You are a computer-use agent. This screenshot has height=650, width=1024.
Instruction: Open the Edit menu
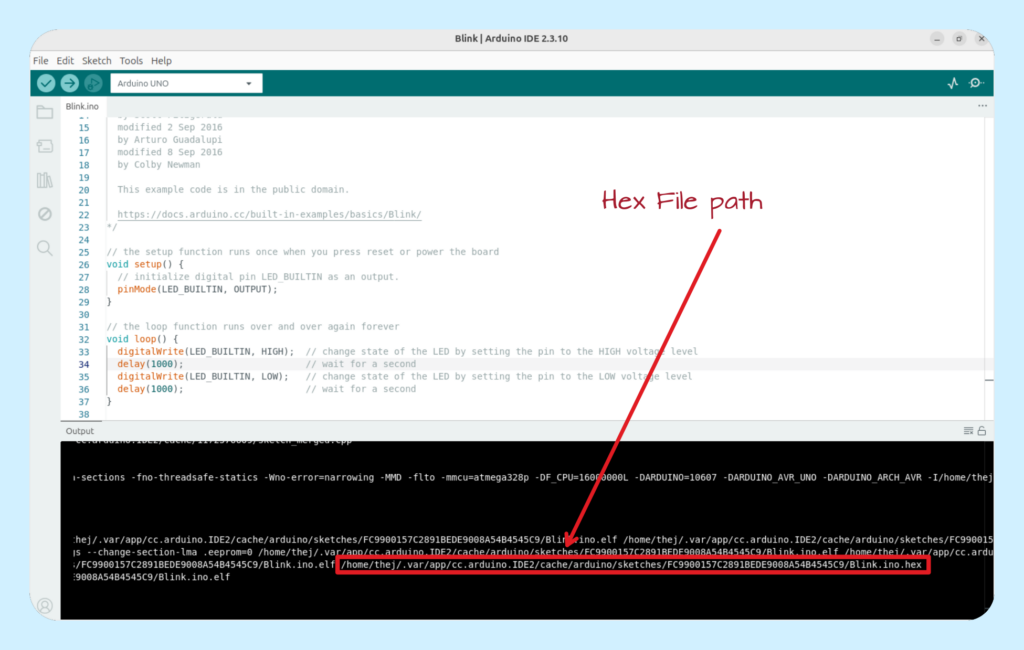coord(65,61)
